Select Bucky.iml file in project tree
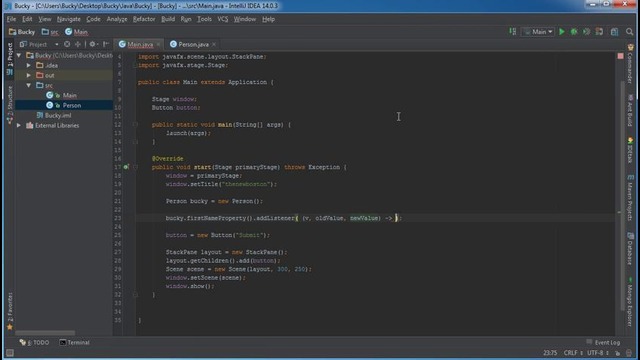This screenshot has height=360, width=640. pyautogui.click(x=58, y=116)
